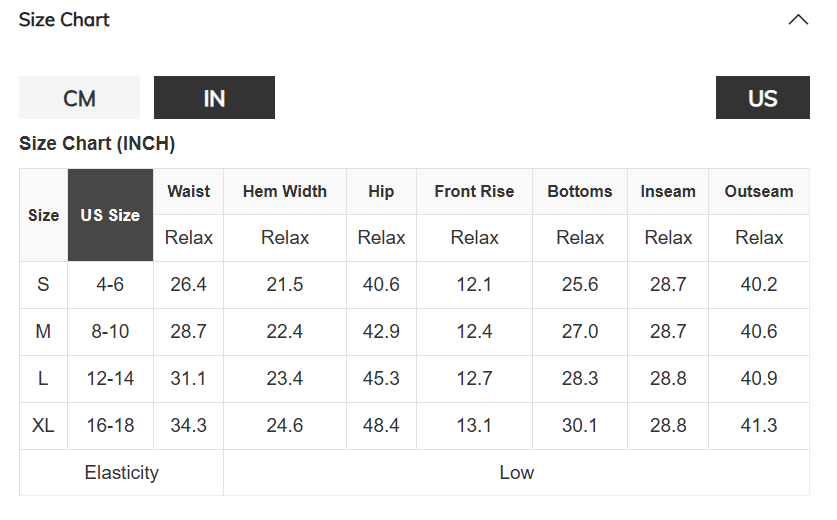The width and height of the screenshot is (837, 520).
Task: Click the US Size column header
Action: click(110, 215)
